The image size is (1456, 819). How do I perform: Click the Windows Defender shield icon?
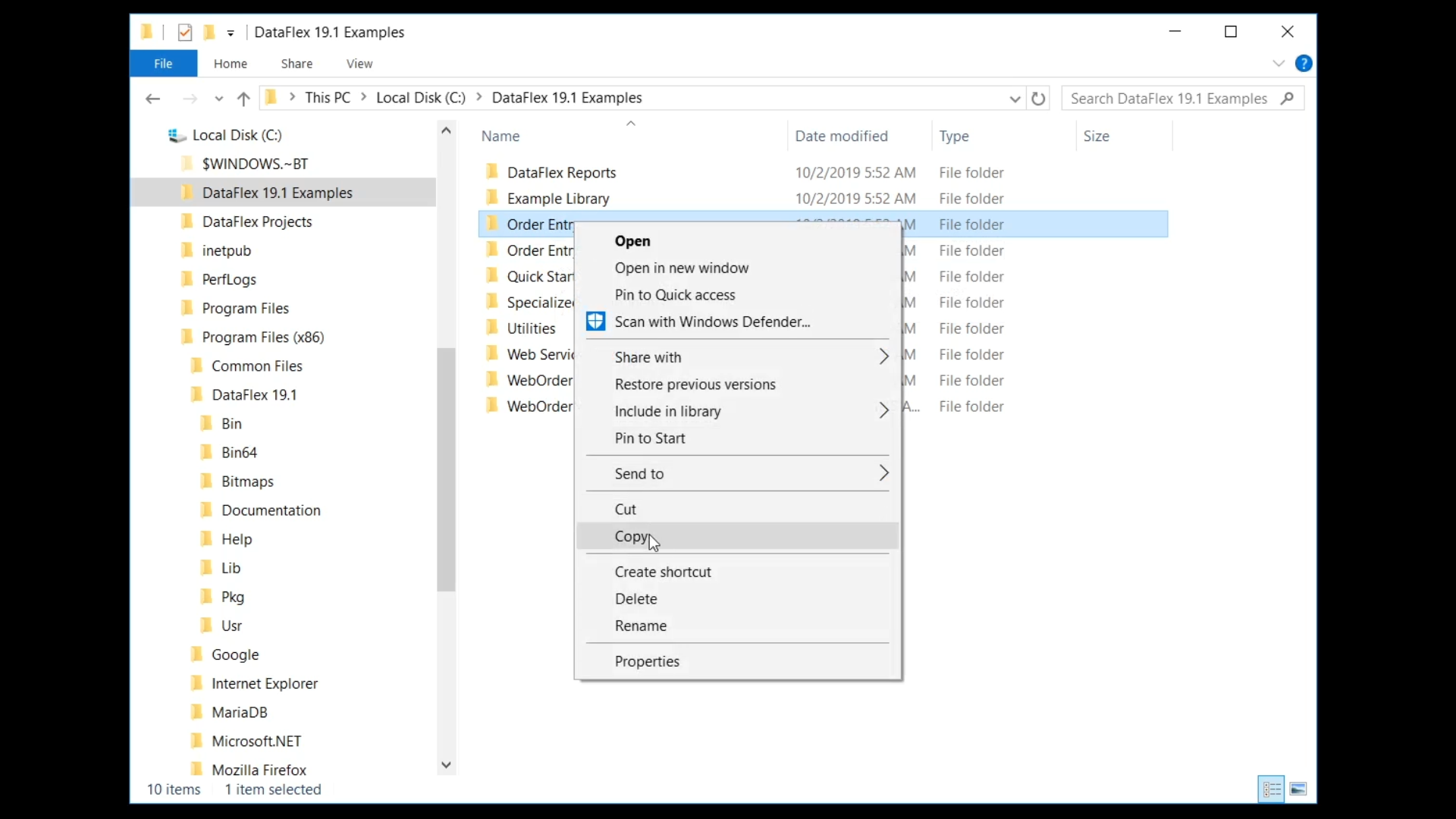click(596, 322)
